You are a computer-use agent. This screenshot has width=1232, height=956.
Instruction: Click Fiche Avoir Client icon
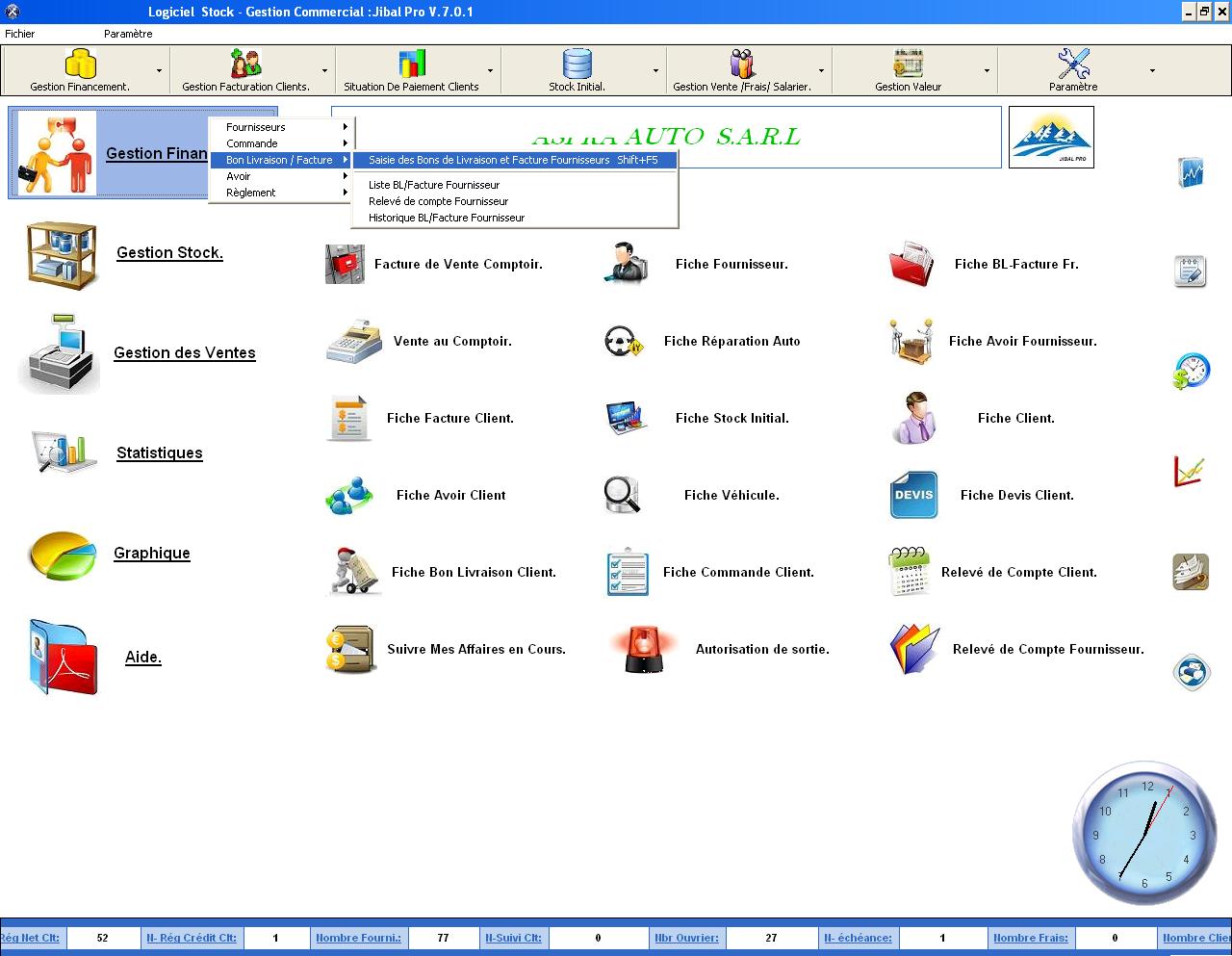tap(348, 495)
